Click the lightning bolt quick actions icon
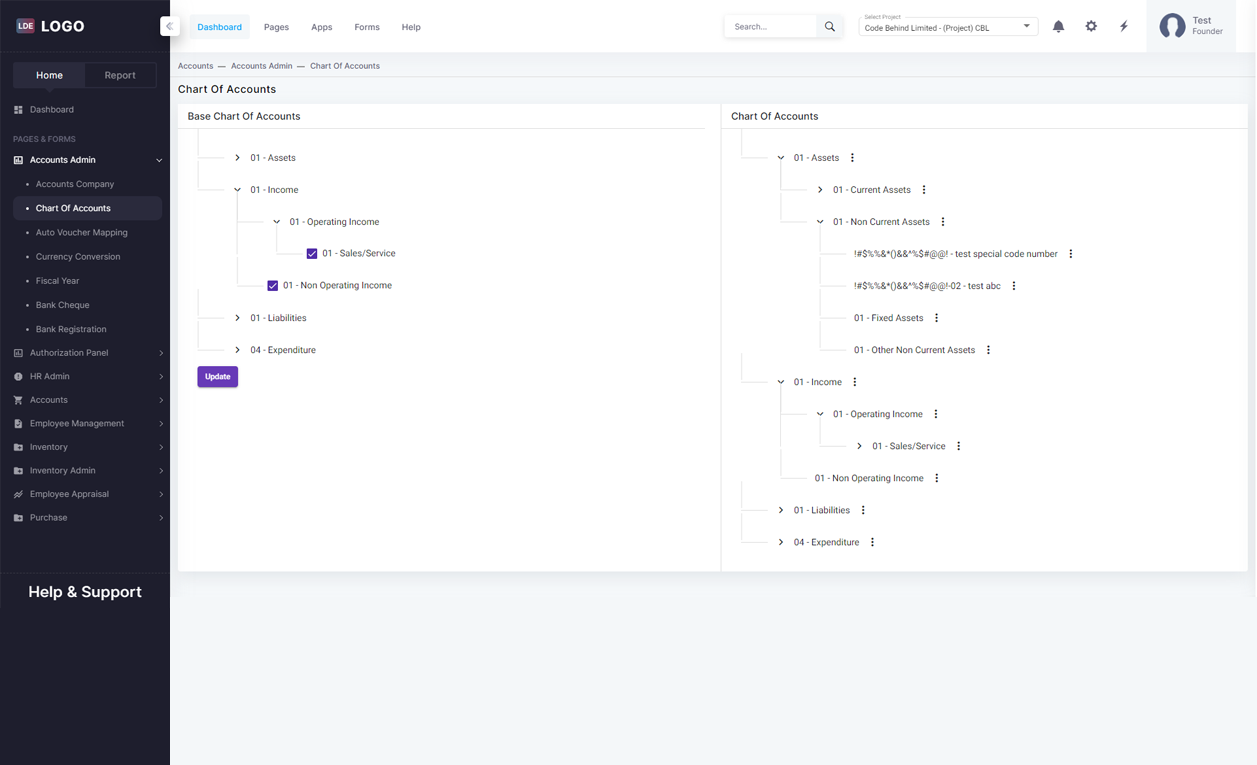Image resolution: width=1257 pixels, height=765 pixels. click(1124, 27)
